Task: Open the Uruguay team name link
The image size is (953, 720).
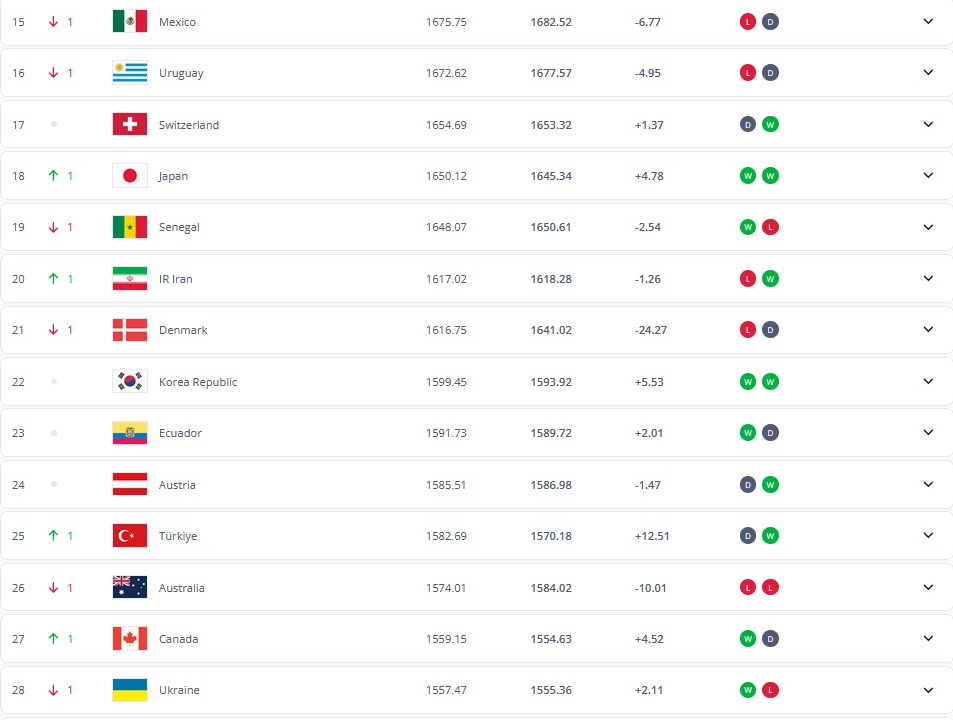Action: coord(181,73)
